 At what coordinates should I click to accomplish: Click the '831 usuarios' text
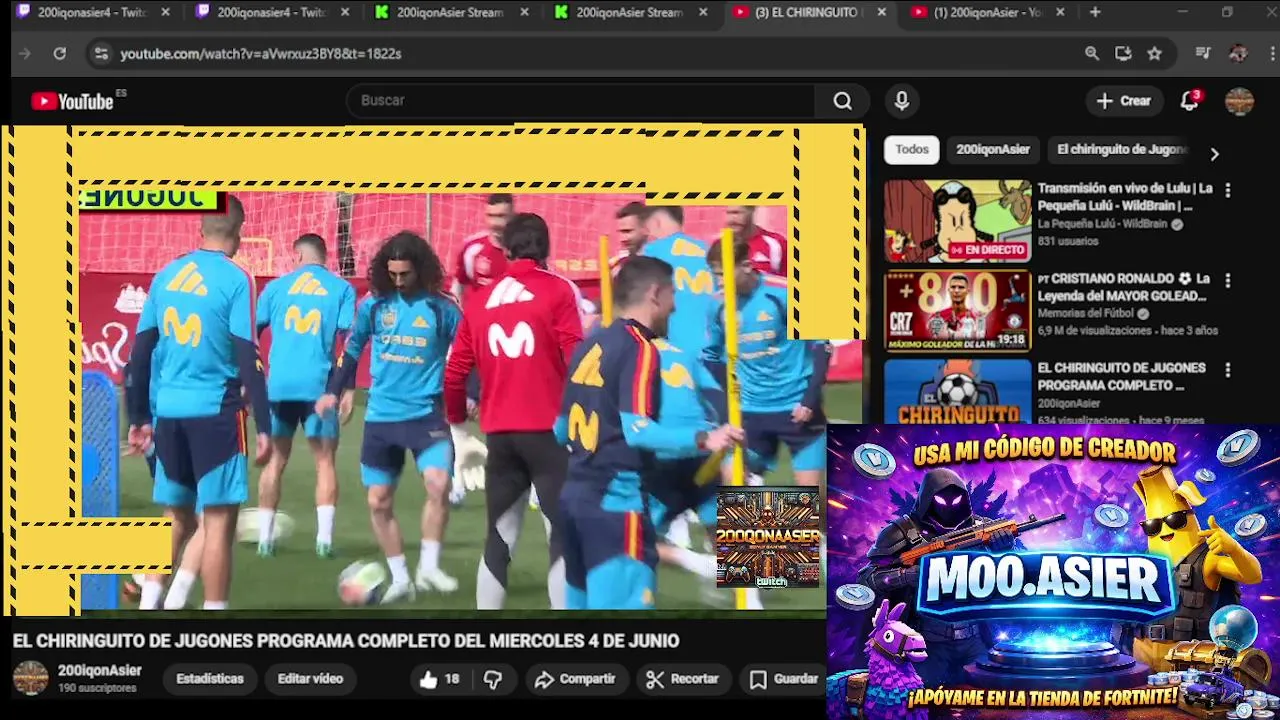[1067, 241]
